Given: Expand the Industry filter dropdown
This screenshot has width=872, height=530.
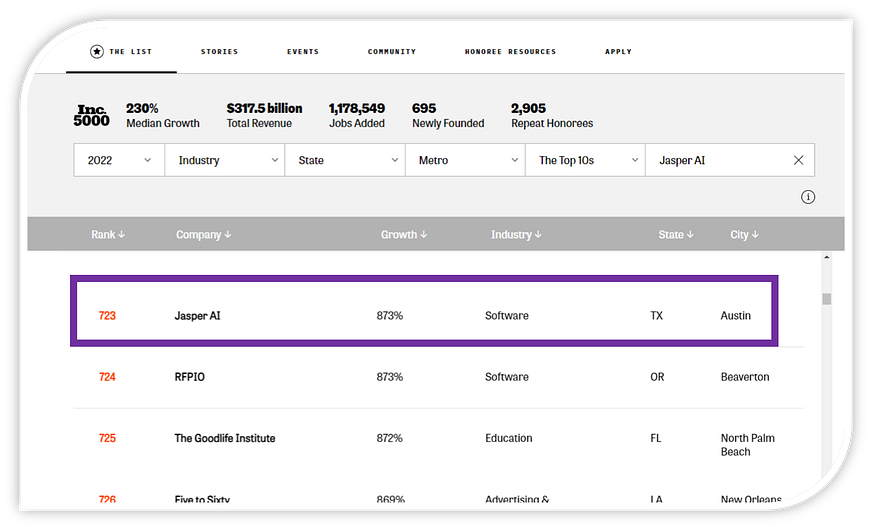Looking at the screenshot, I should click(x=226, y=160).
